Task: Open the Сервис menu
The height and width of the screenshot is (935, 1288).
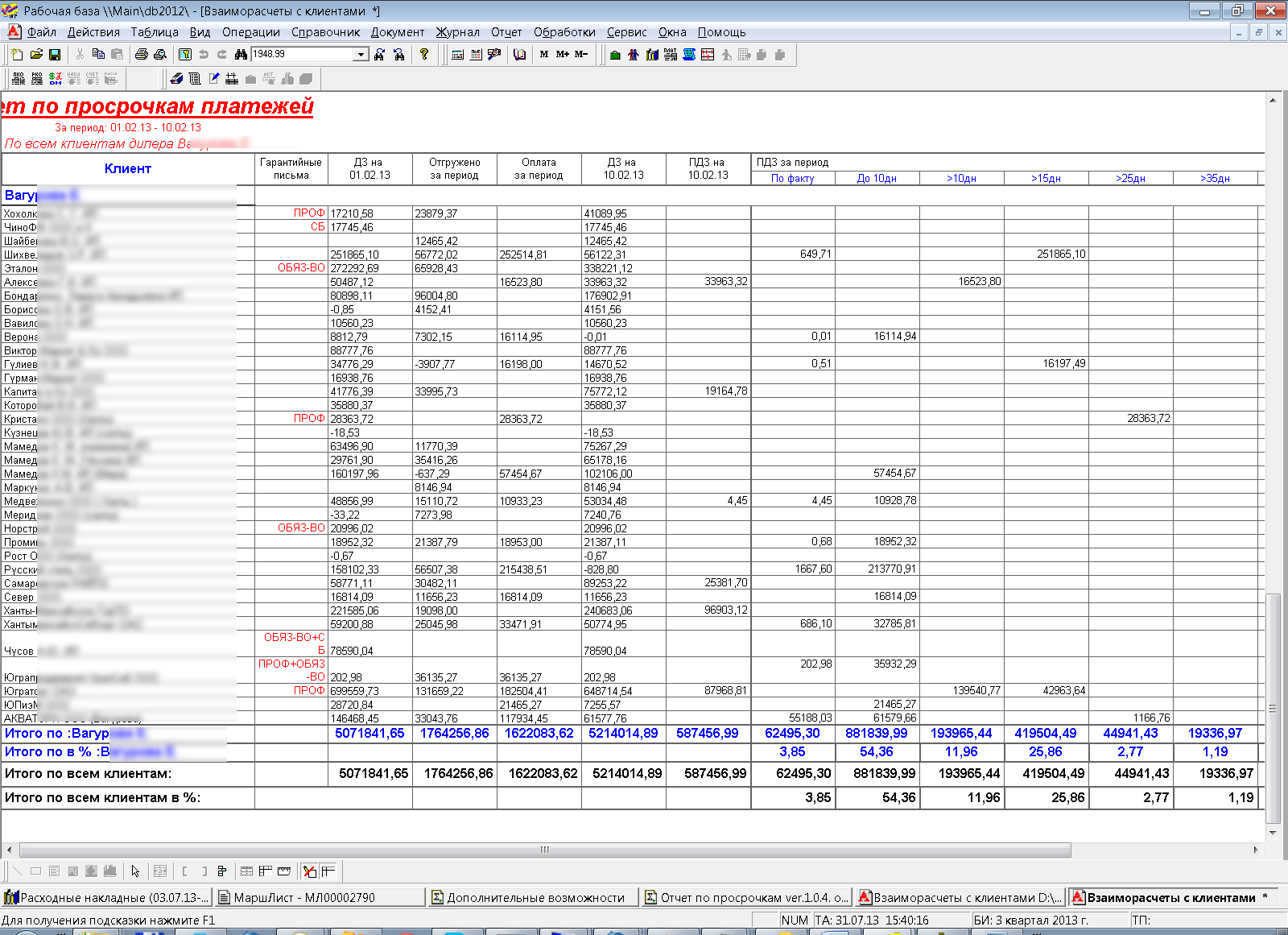Action: point(626,32)
